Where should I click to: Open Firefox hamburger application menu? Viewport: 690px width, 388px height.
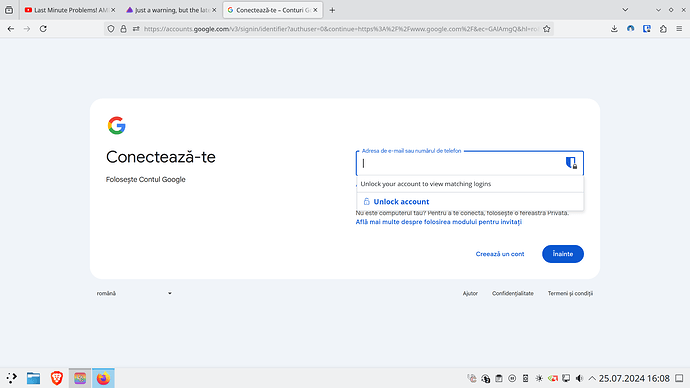[679, 29]
